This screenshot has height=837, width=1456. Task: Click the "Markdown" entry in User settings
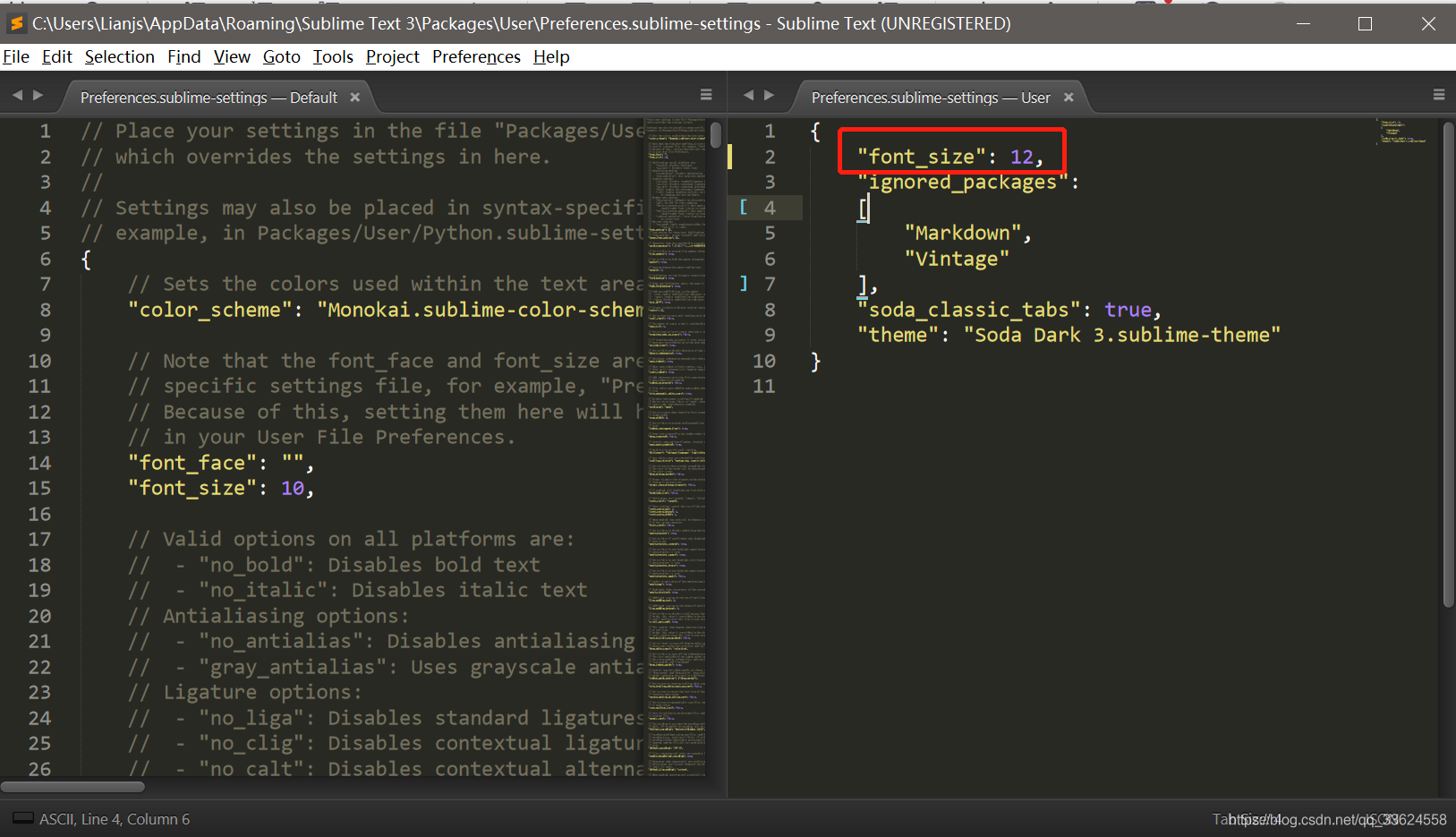963,233
